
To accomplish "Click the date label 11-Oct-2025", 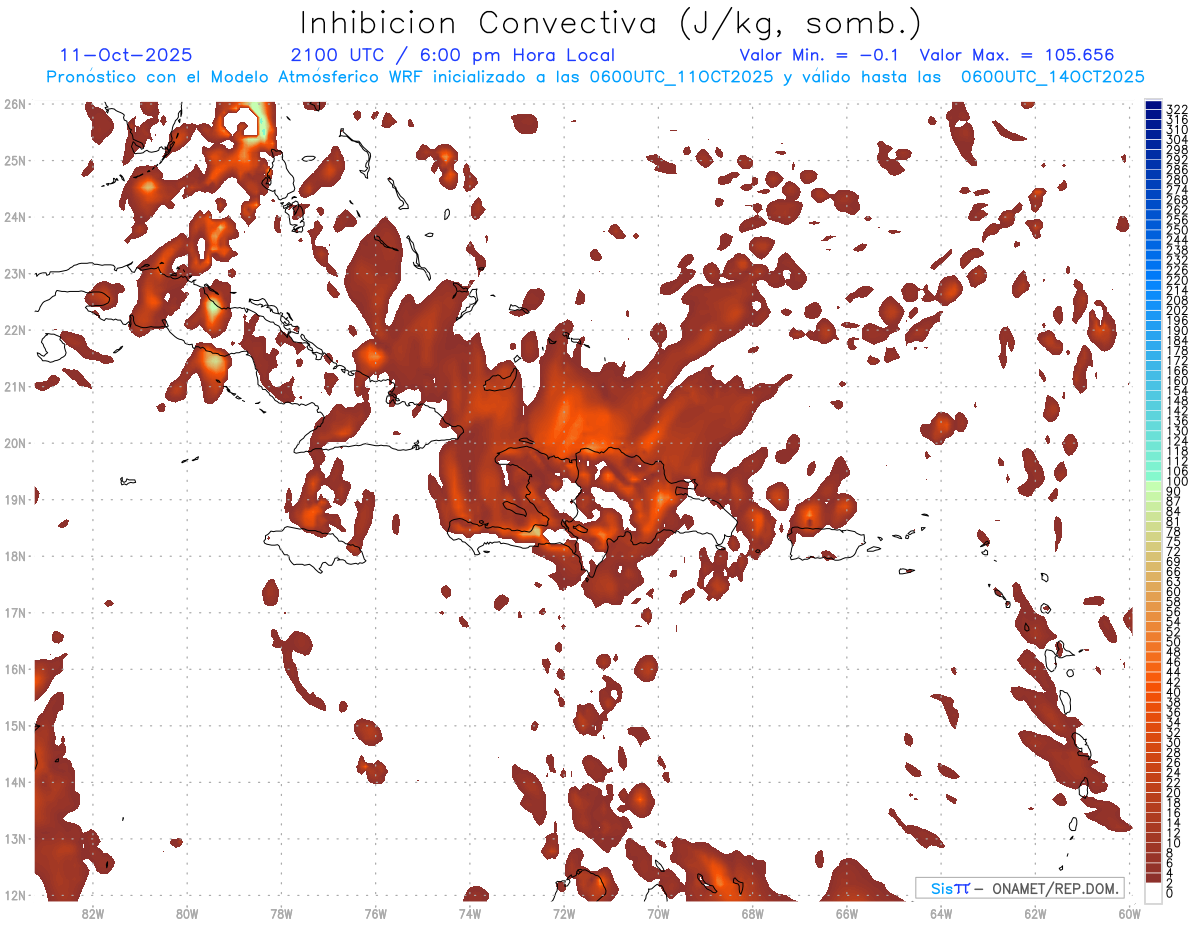I will 126,55.
